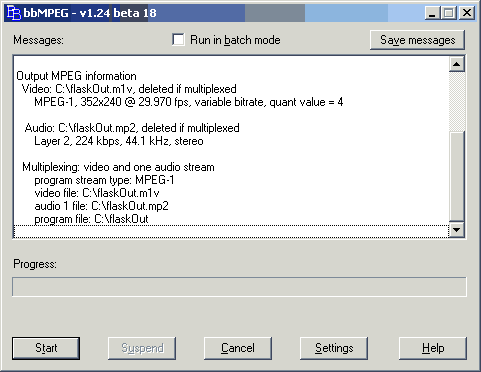Click the Suspend button
The height and width of the screenshot is (372, 481).
142,348
